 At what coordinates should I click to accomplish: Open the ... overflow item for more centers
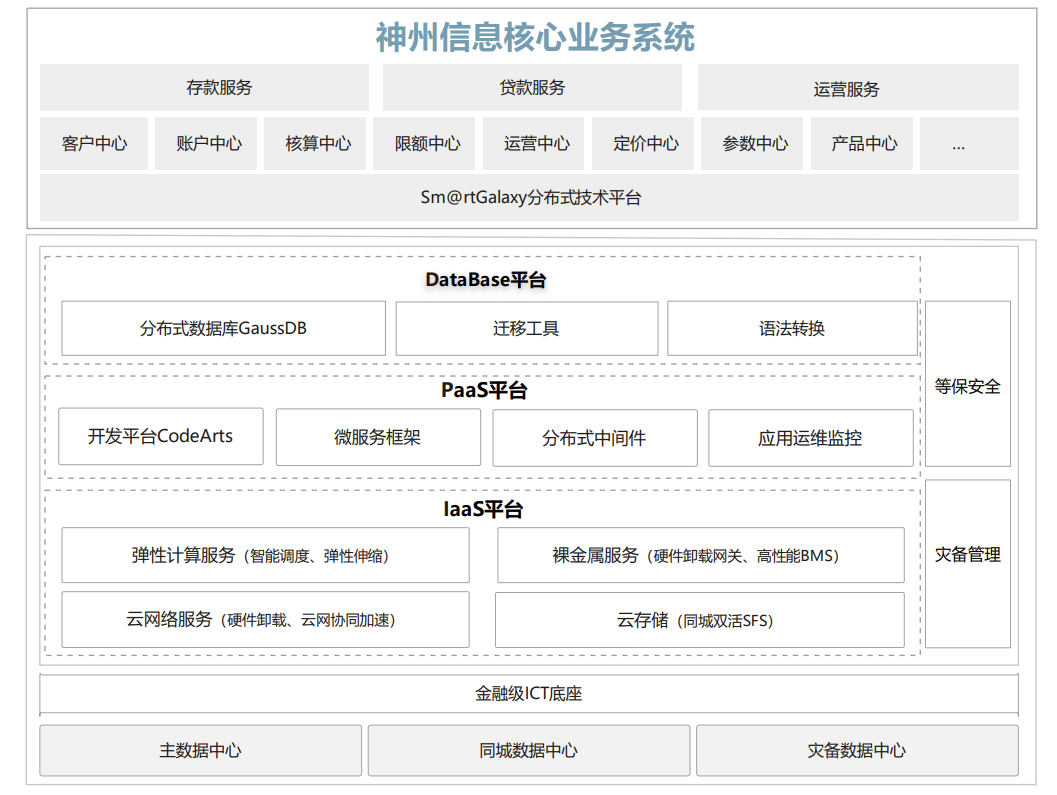coord(968,143)
